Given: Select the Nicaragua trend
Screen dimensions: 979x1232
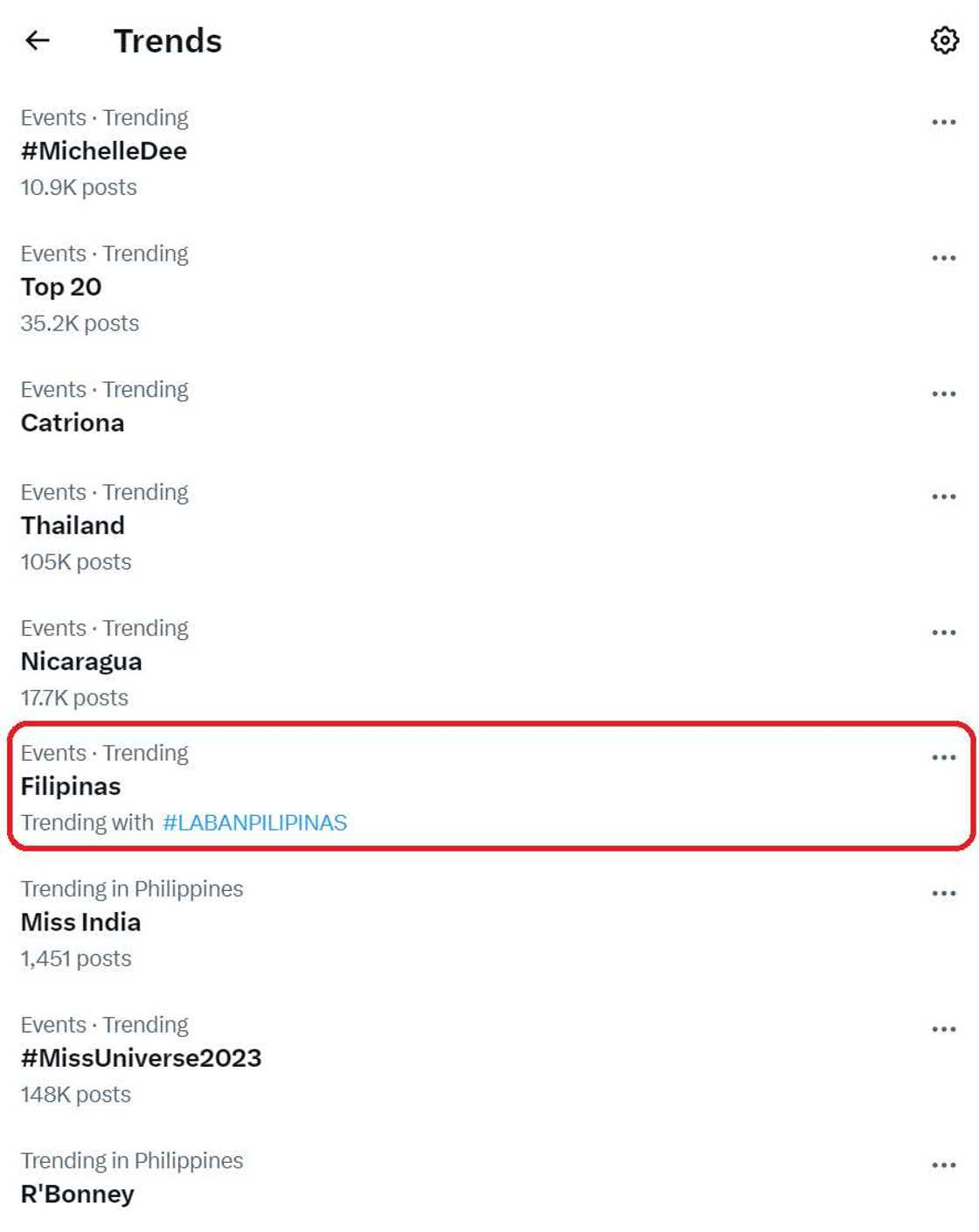Looking at the screenshot, I should [81, 662].
